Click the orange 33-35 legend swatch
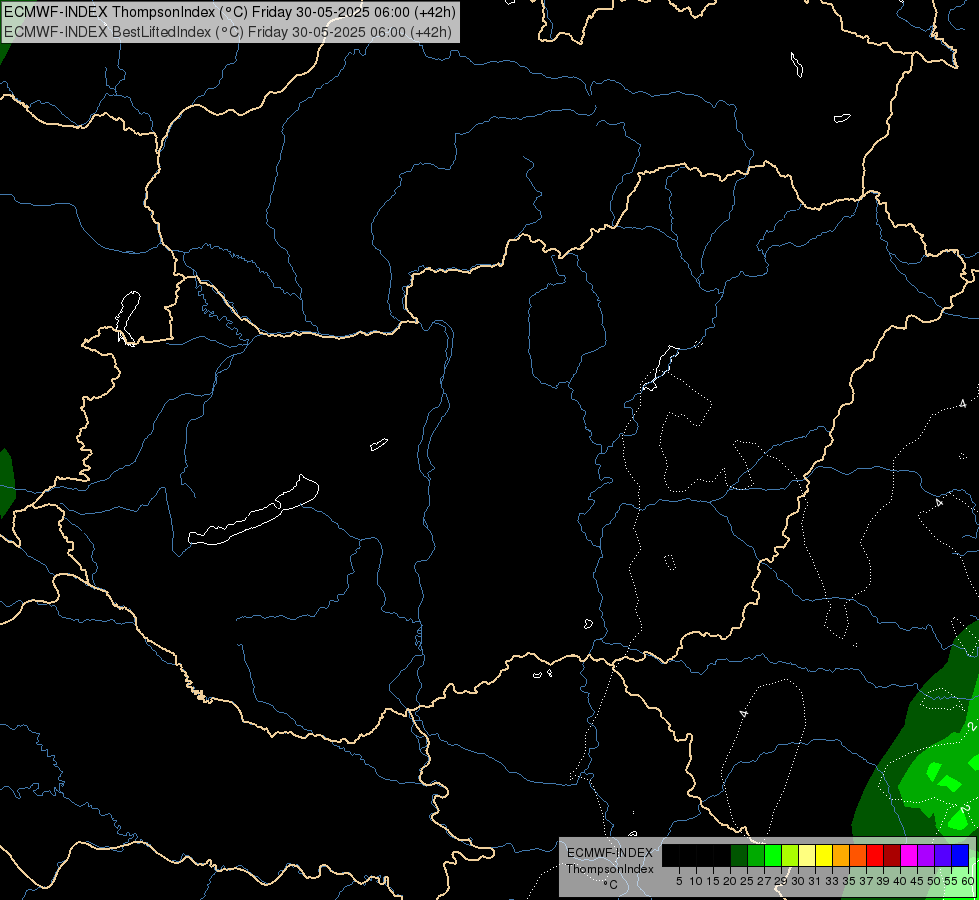This screenshot has height=900, width=979. [x=841, y=855]
